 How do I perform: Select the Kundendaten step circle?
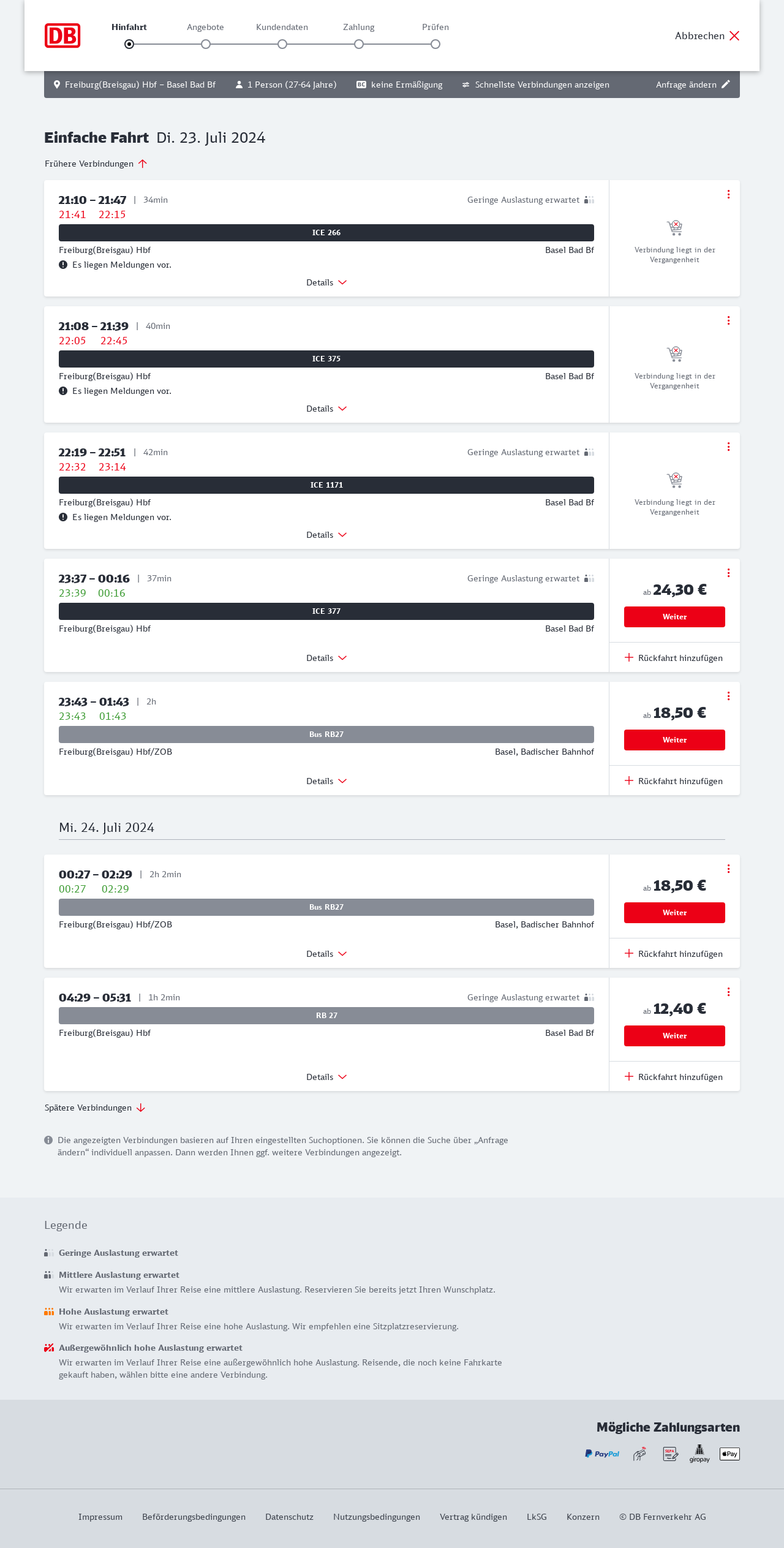(282, 44)
